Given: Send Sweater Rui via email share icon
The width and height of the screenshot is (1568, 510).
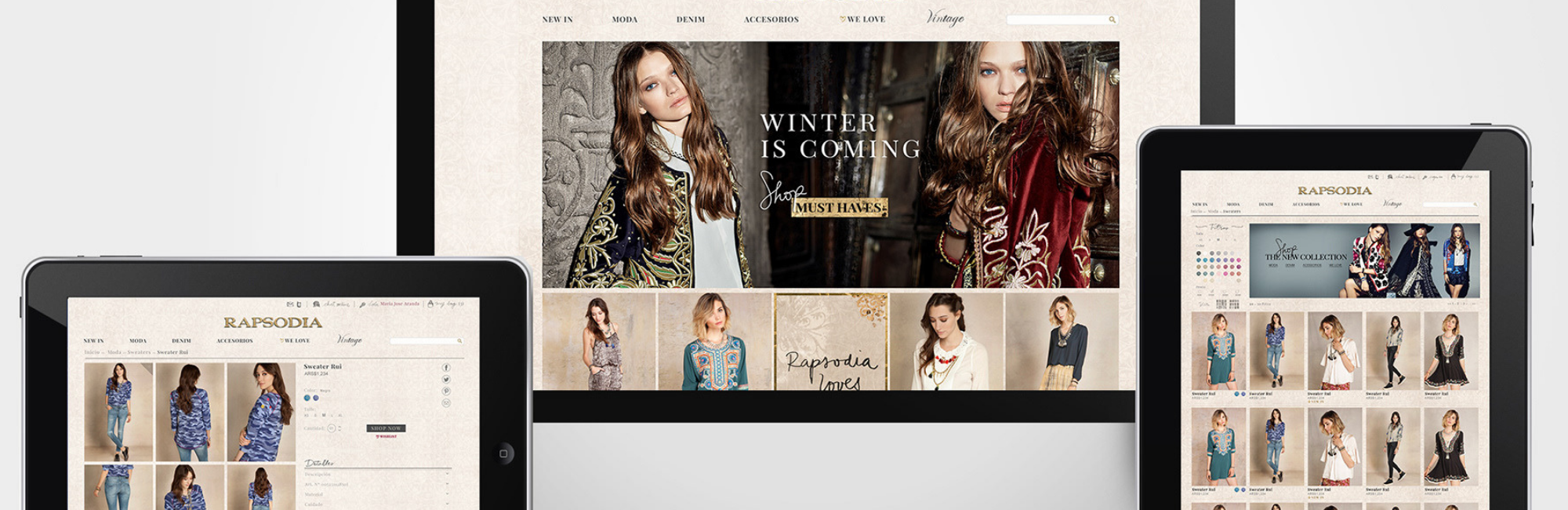Looking at the screenshot, I should tap(446, 403).
